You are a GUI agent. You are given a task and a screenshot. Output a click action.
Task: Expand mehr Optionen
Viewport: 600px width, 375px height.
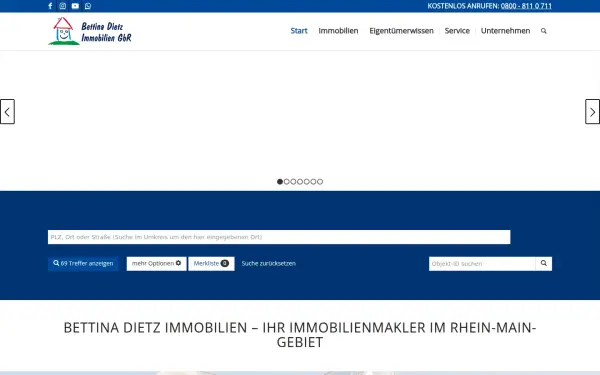[x=157, y=264]
